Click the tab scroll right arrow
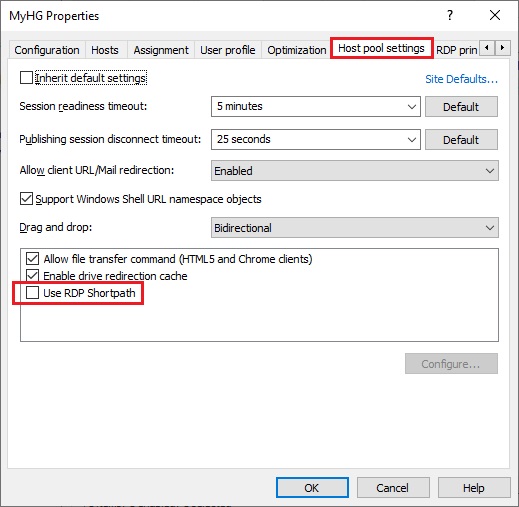 (503, 48)
